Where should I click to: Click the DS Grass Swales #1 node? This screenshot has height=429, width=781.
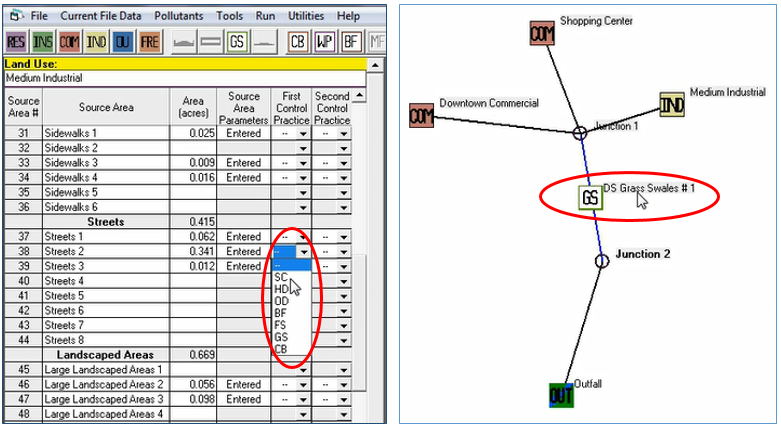(590, 197)
